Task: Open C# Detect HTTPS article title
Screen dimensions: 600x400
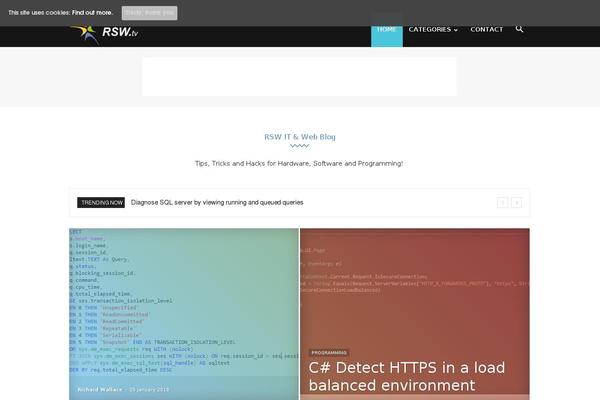Action: [407, 376]
